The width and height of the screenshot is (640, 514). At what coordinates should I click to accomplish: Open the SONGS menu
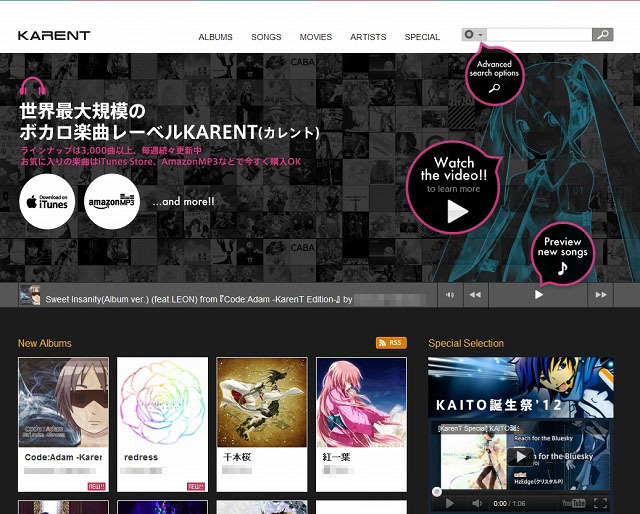266,37
